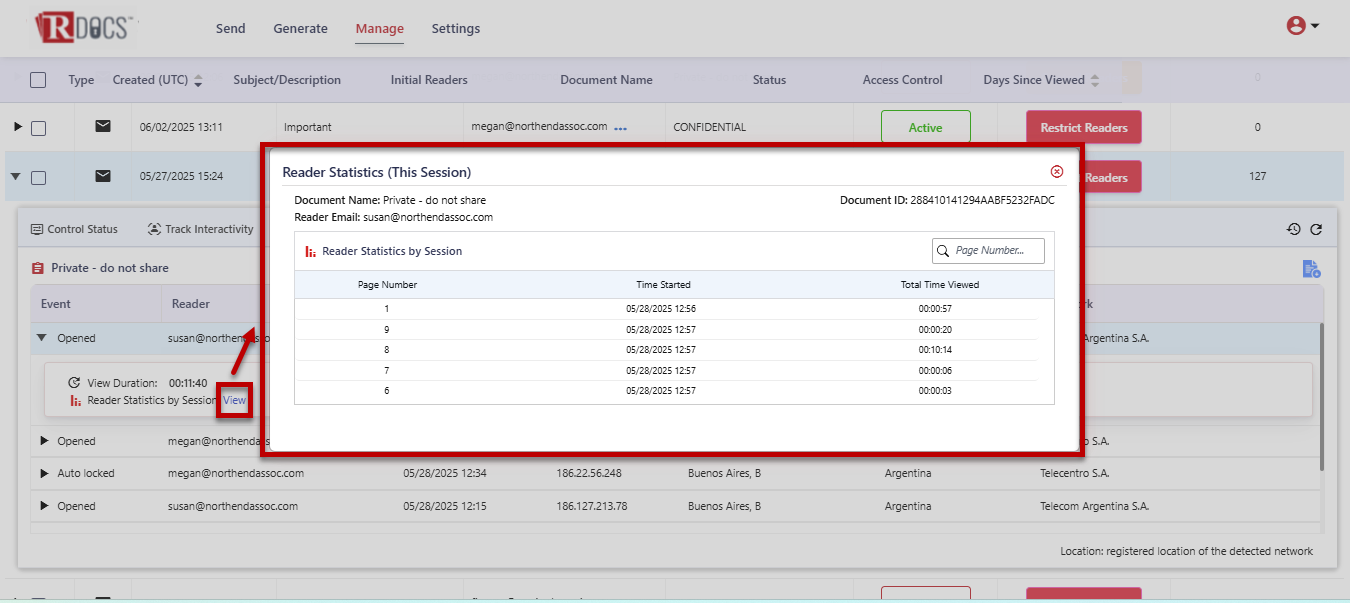Close the Reader Statistics popup
Image resolution: width=1350 pixels, height=603 pixels.
click(1057, 172)
